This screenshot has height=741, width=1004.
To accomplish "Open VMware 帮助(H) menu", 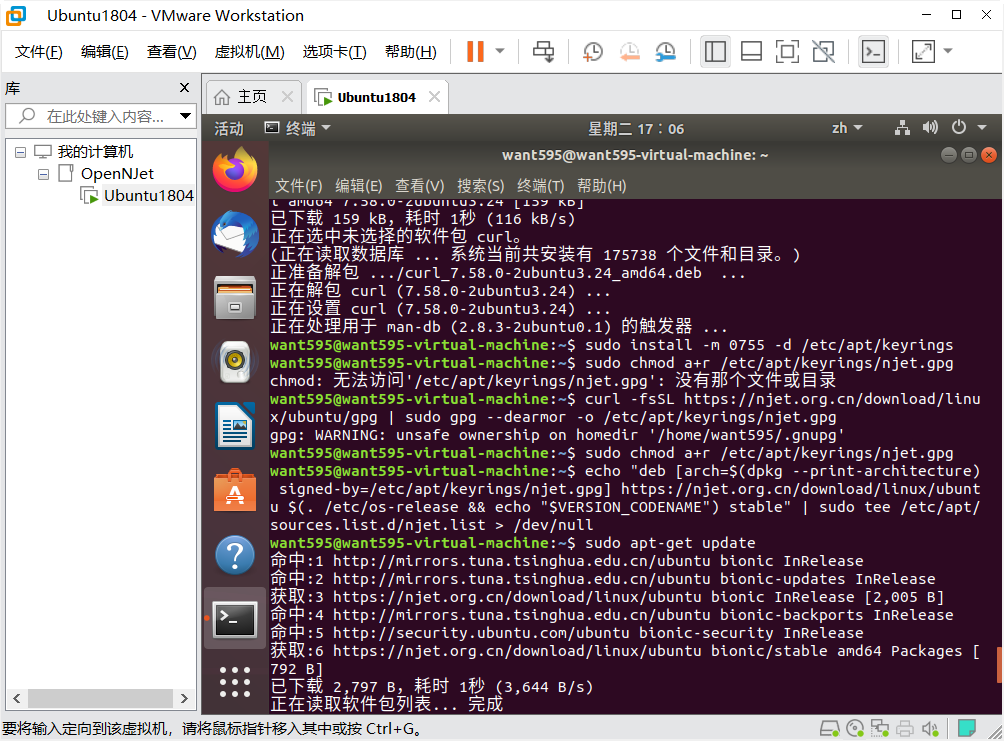I will [x=410, y=52].
